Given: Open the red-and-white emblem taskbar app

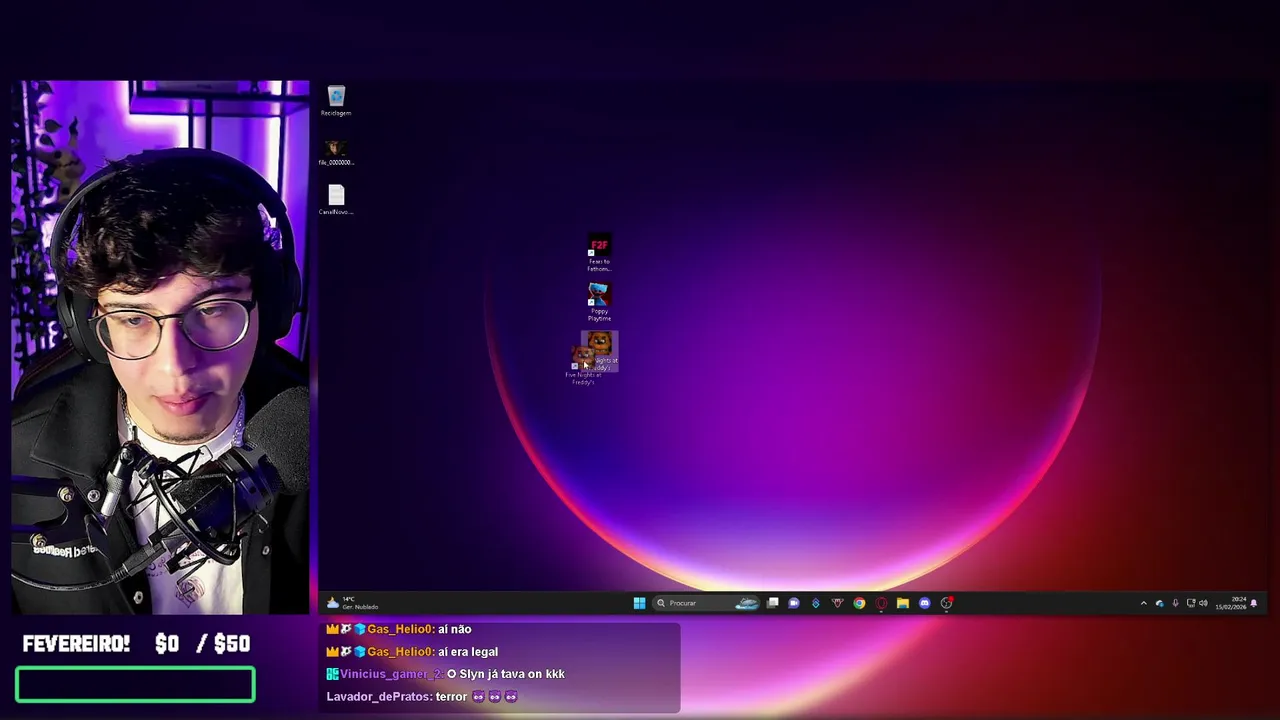Looking at the screenshot, I should pyautogui.click(x=838, y=603).
